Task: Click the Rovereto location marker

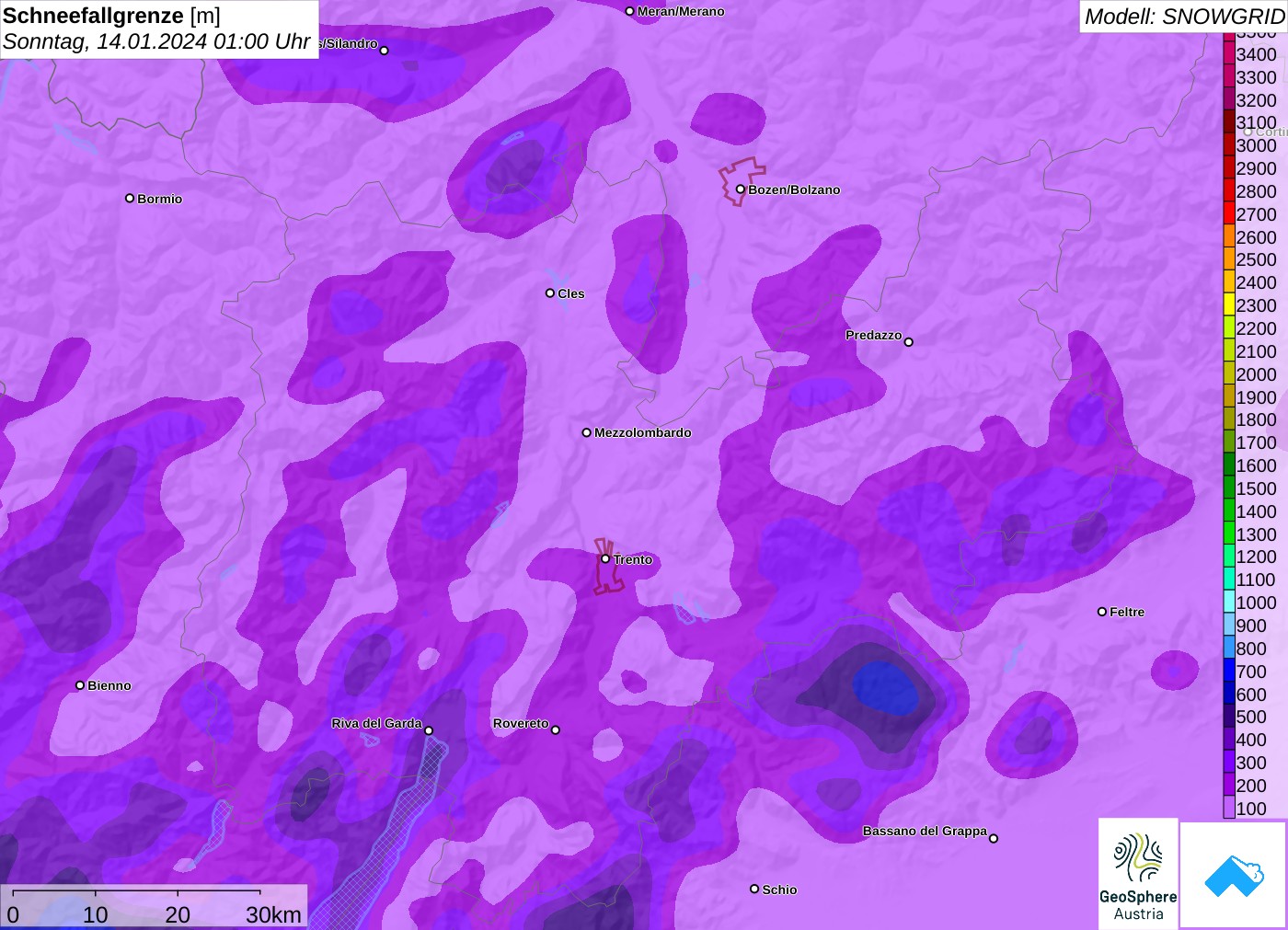Action: 556,730
